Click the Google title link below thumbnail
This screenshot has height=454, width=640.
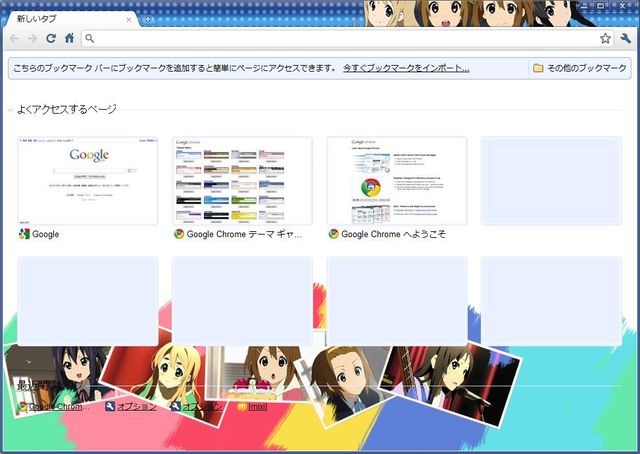45,234
